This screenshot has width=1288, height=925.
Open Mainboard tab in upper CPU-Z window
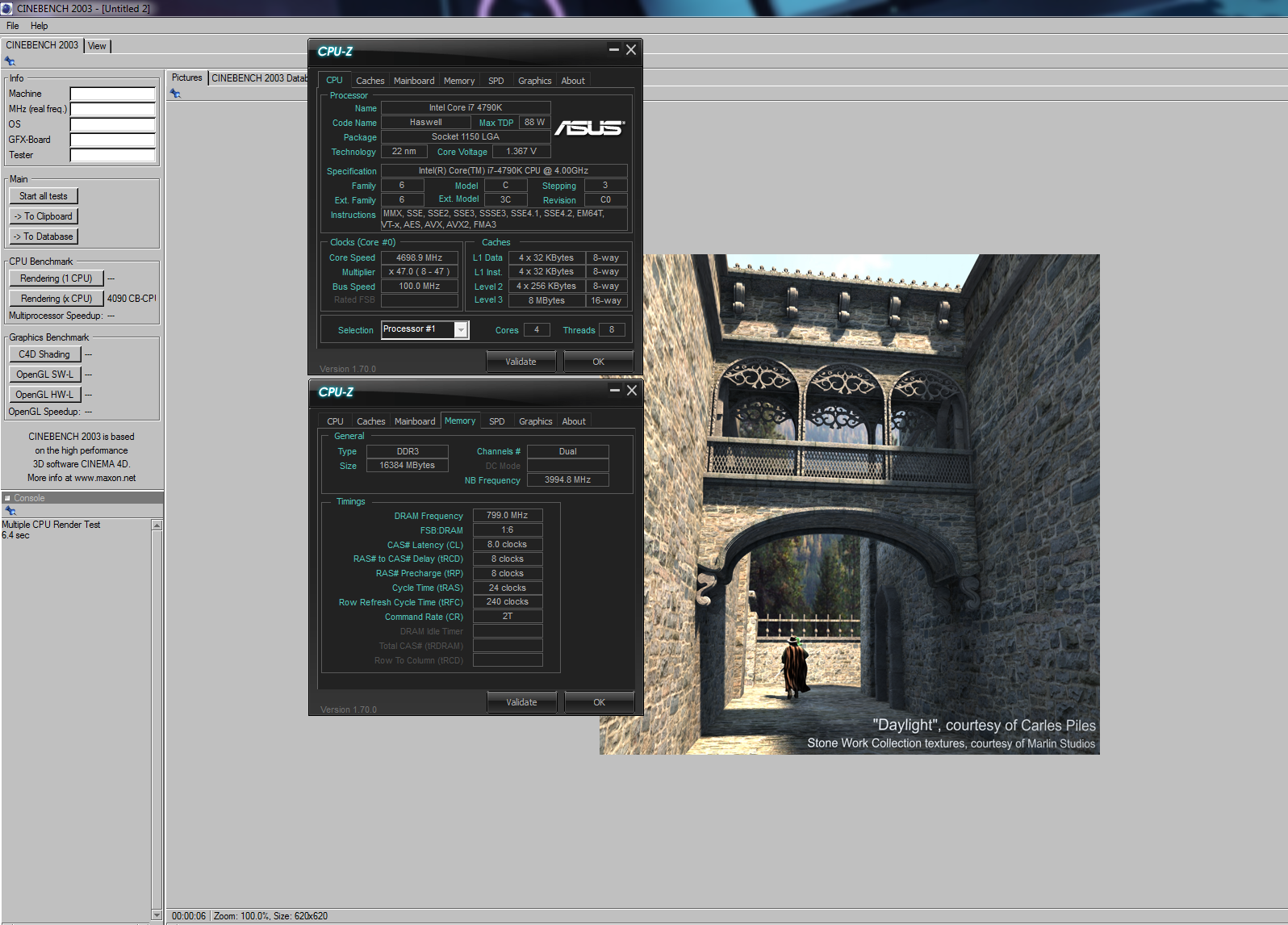[x=414, y=81]
